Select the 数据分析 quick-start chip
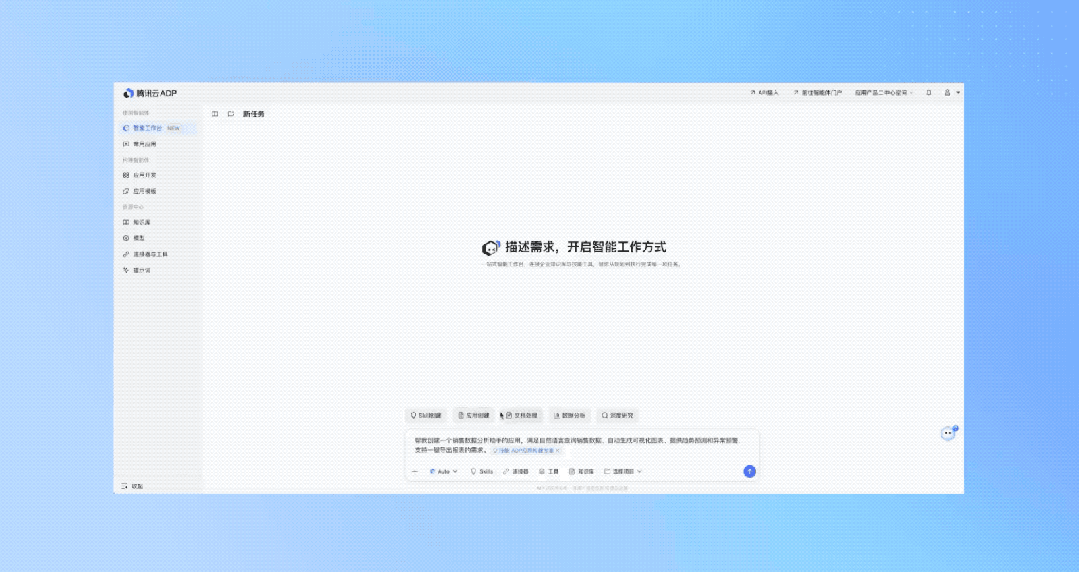The image size is (1079, 572). (x=570, y=415)
